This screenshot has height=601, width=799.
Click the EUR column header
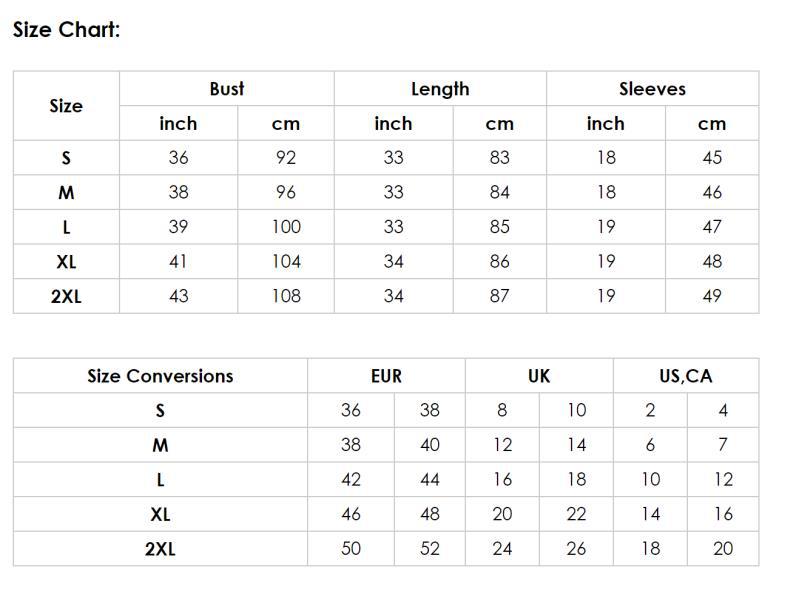[386, 376]
